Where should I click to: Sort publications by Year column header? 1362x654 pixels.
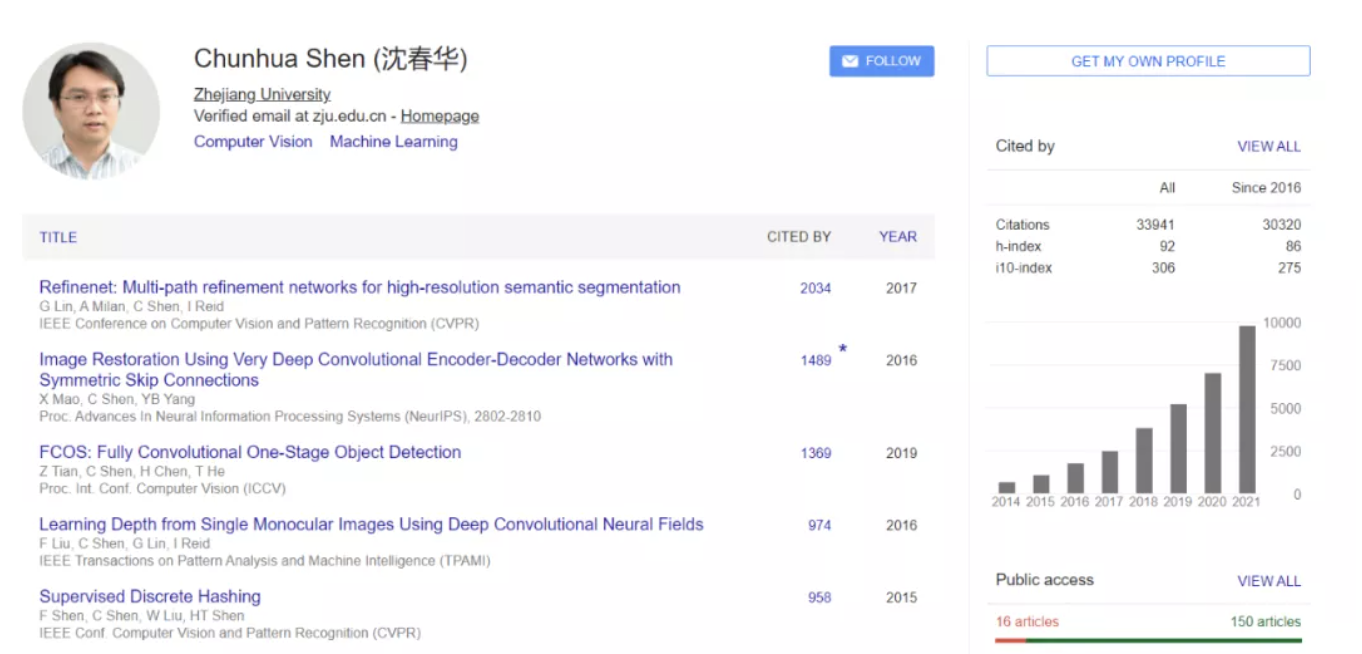pos(897,237)
